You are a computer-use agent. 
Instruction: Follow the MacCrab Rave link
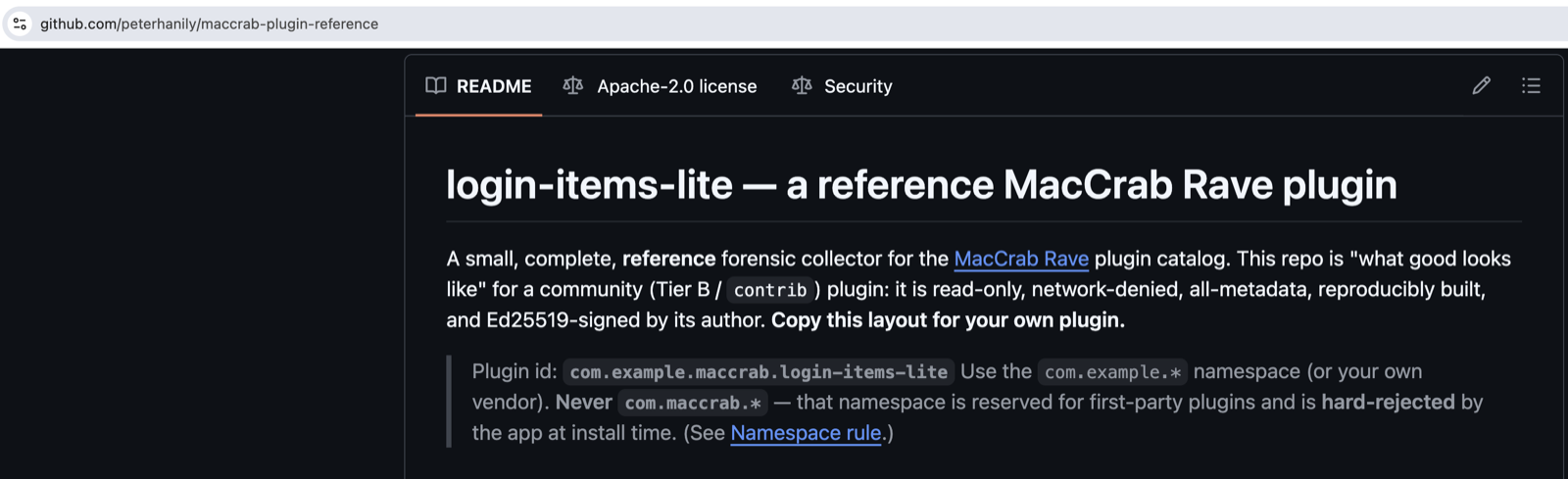click(1021, 259)
